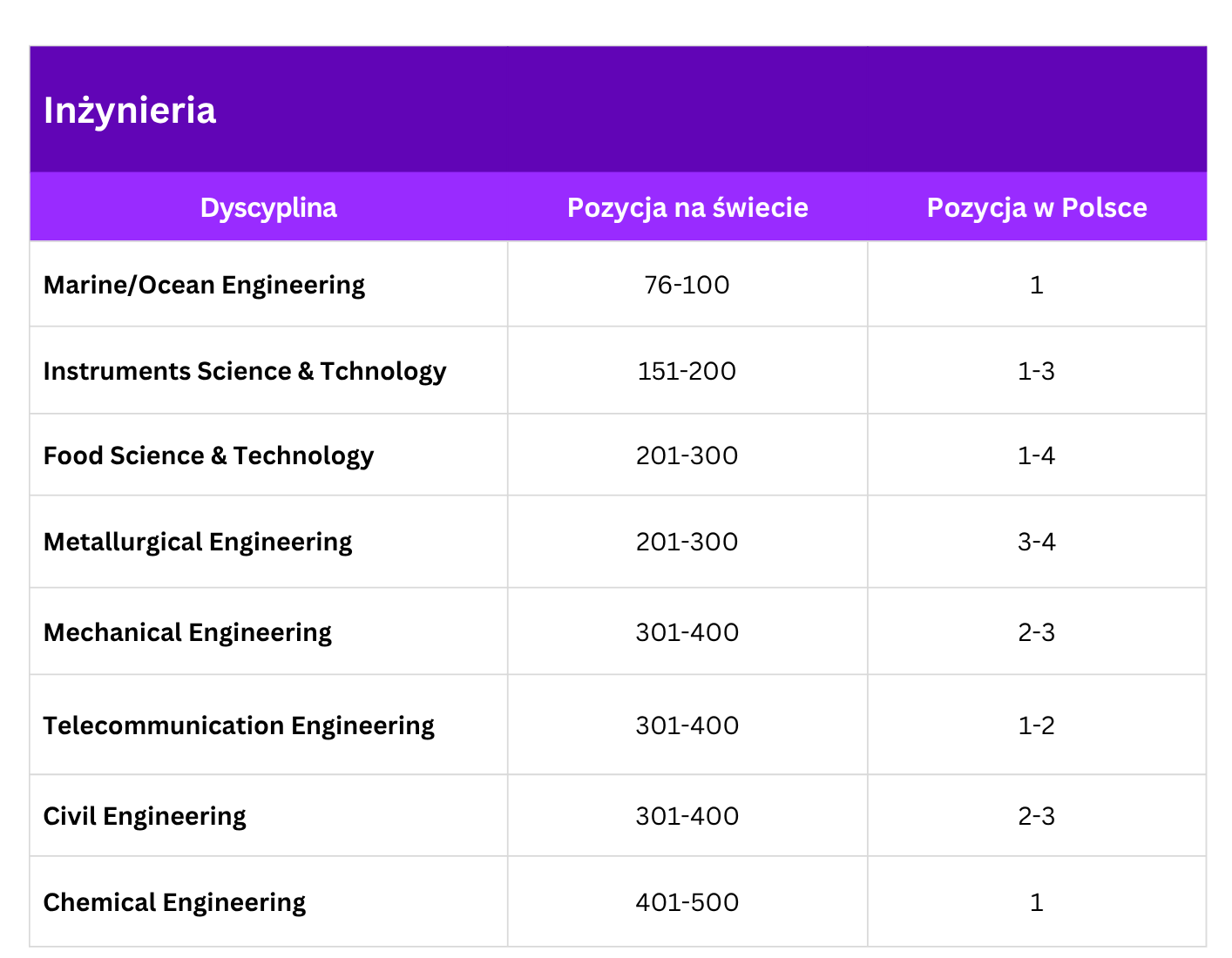1232x958 pixels.
Task: Select the 151-200 world position cell
Action: pyautogui.click(x=687, y=371)
